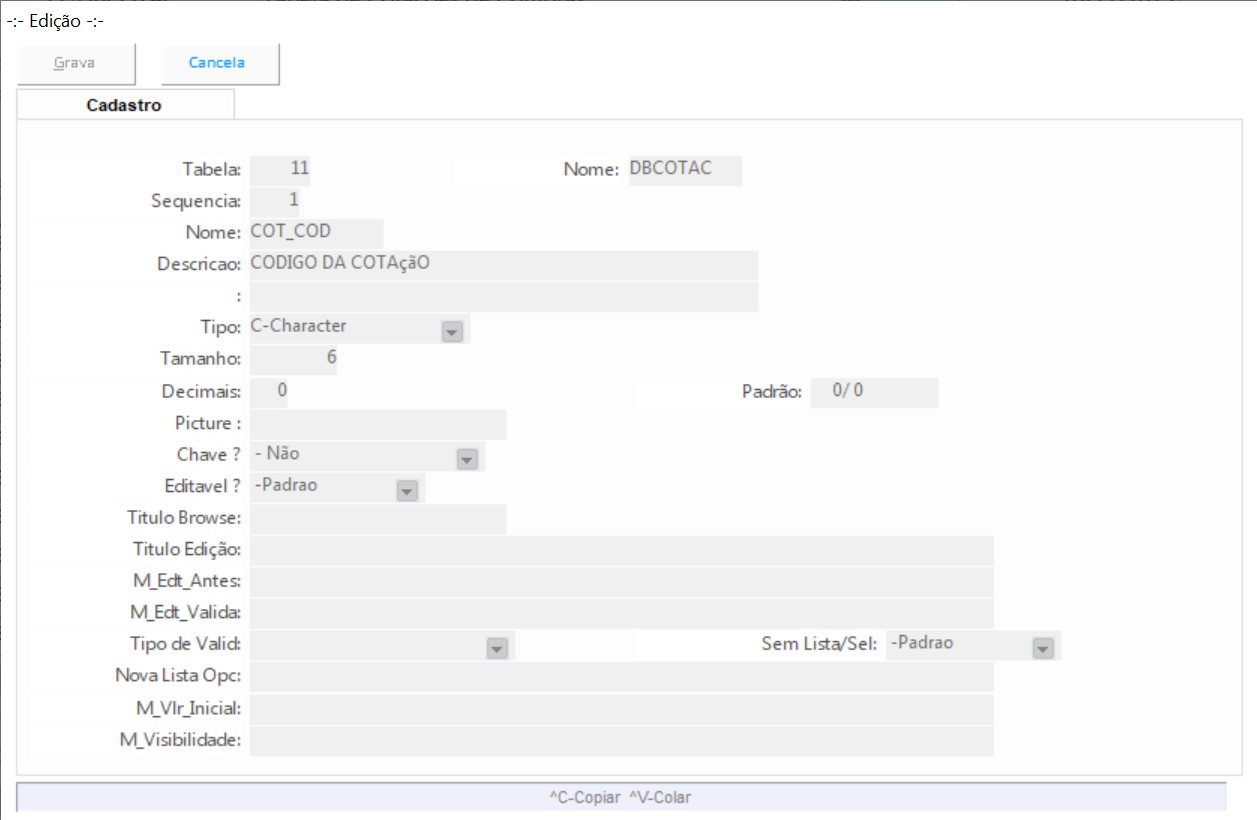Expand the Tipo de Valid dropdown

tap(497, 648)
